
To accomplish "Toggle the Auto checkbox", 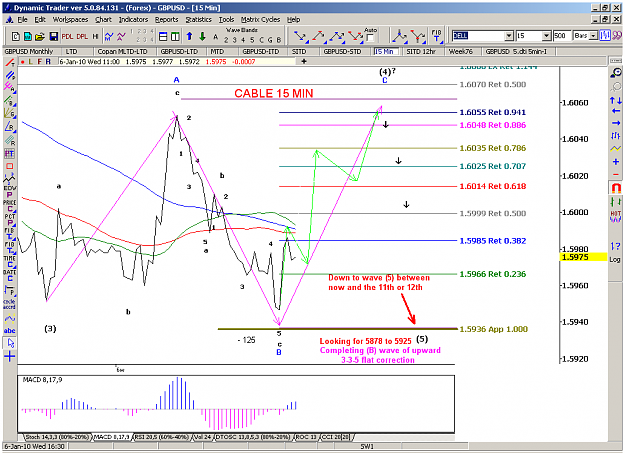I will tap(370, 38).
